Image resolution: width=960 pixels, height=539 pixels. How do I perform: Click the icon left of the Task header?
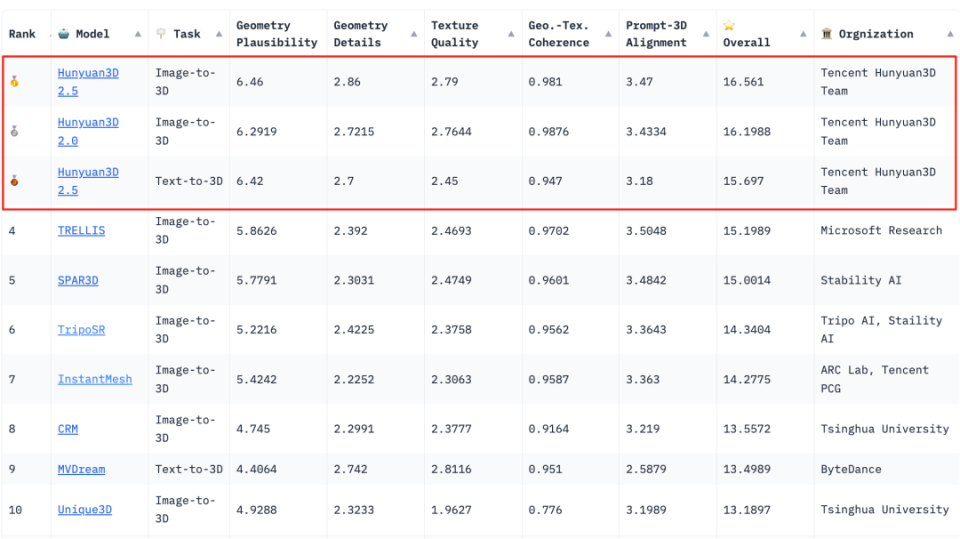pos(161,34)
